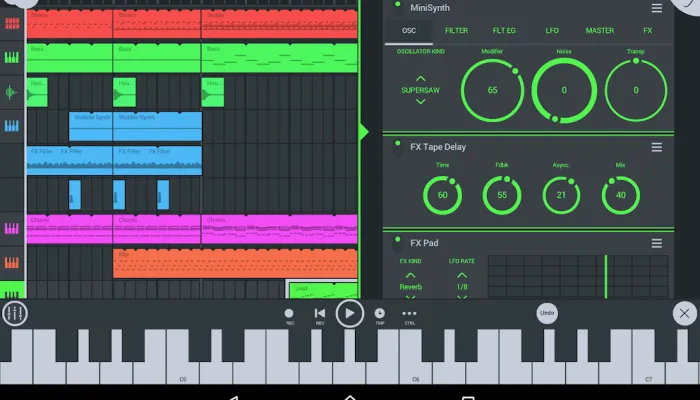Open the mixer sliders icon
The height and width of the screenshot is (400, 700).
15,313
